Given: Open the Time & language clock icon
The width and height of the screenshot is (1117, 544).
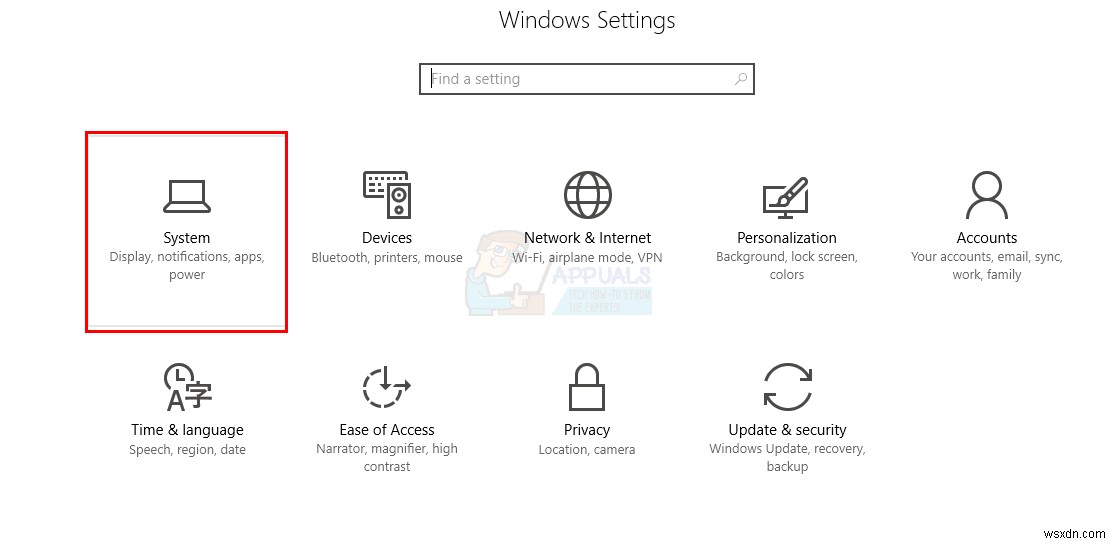Looking at the screenshot, I should 187,387.
